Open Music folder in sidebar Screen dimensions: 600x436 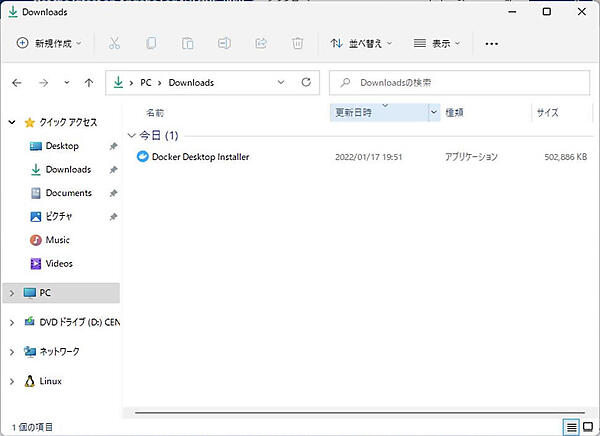[x=57, y=240]
